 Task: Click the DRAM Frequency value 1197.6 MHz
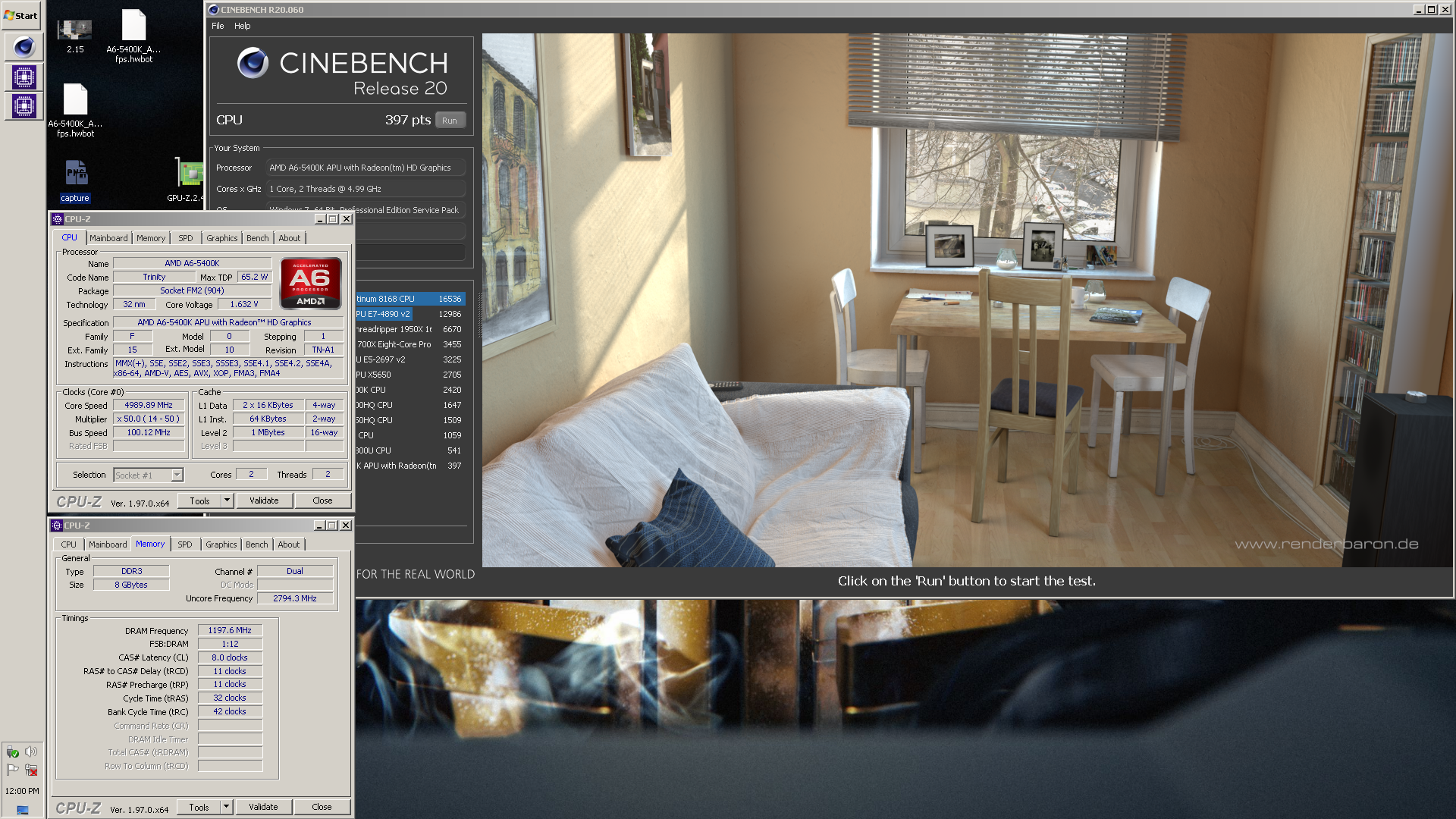point(230,631)
